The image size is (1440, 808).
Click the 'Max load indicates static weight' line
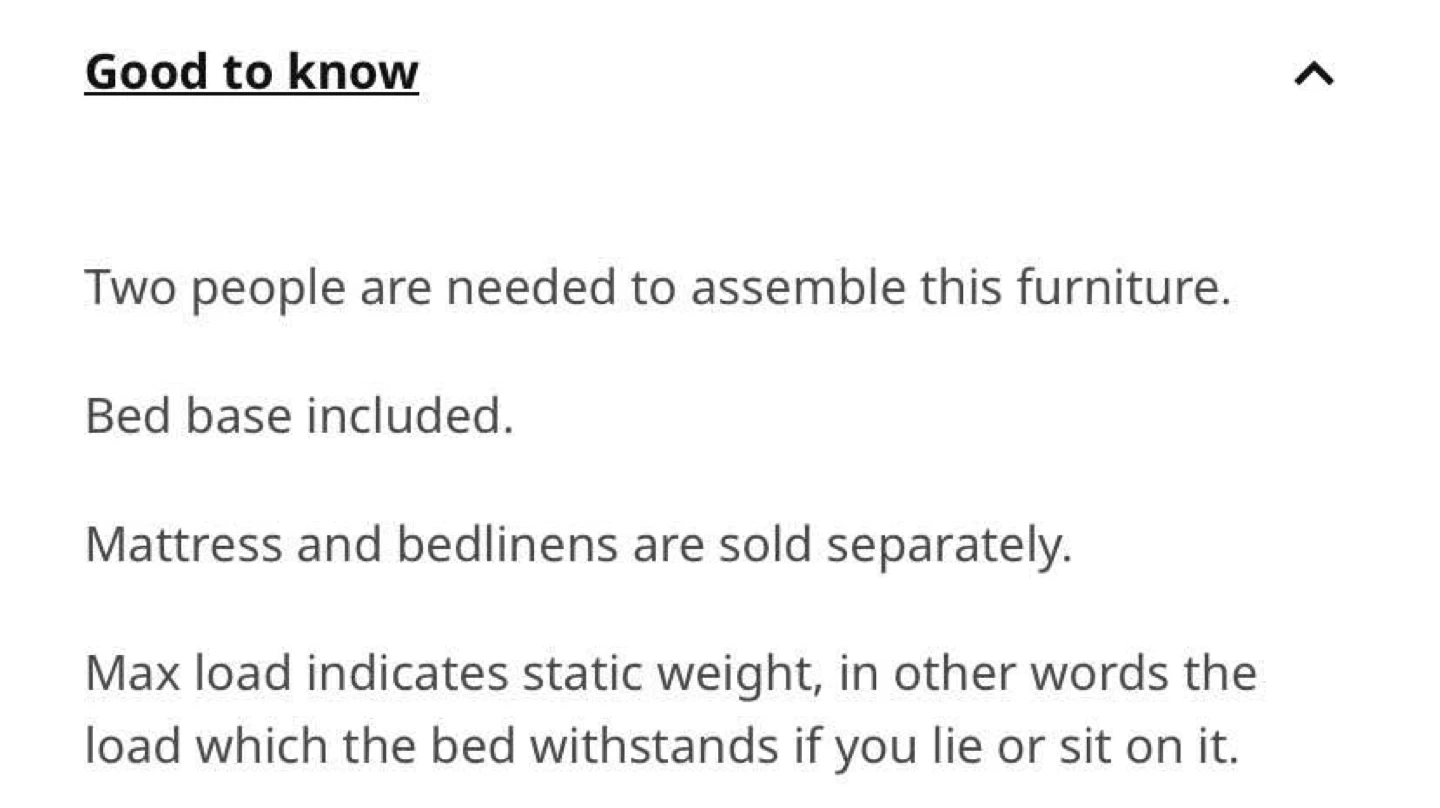coord(671,673)
